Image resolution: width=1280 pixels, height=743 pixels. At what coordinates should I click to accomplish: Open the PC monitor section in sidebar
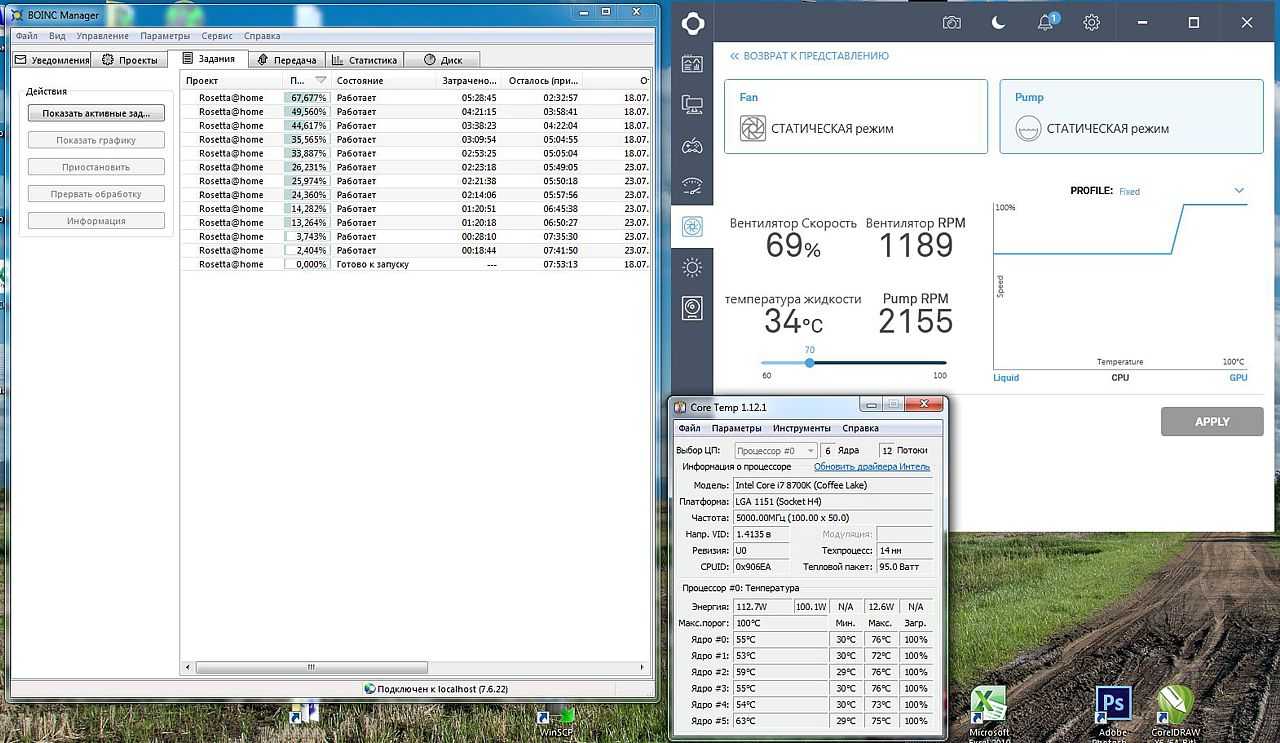click(692, 104)
